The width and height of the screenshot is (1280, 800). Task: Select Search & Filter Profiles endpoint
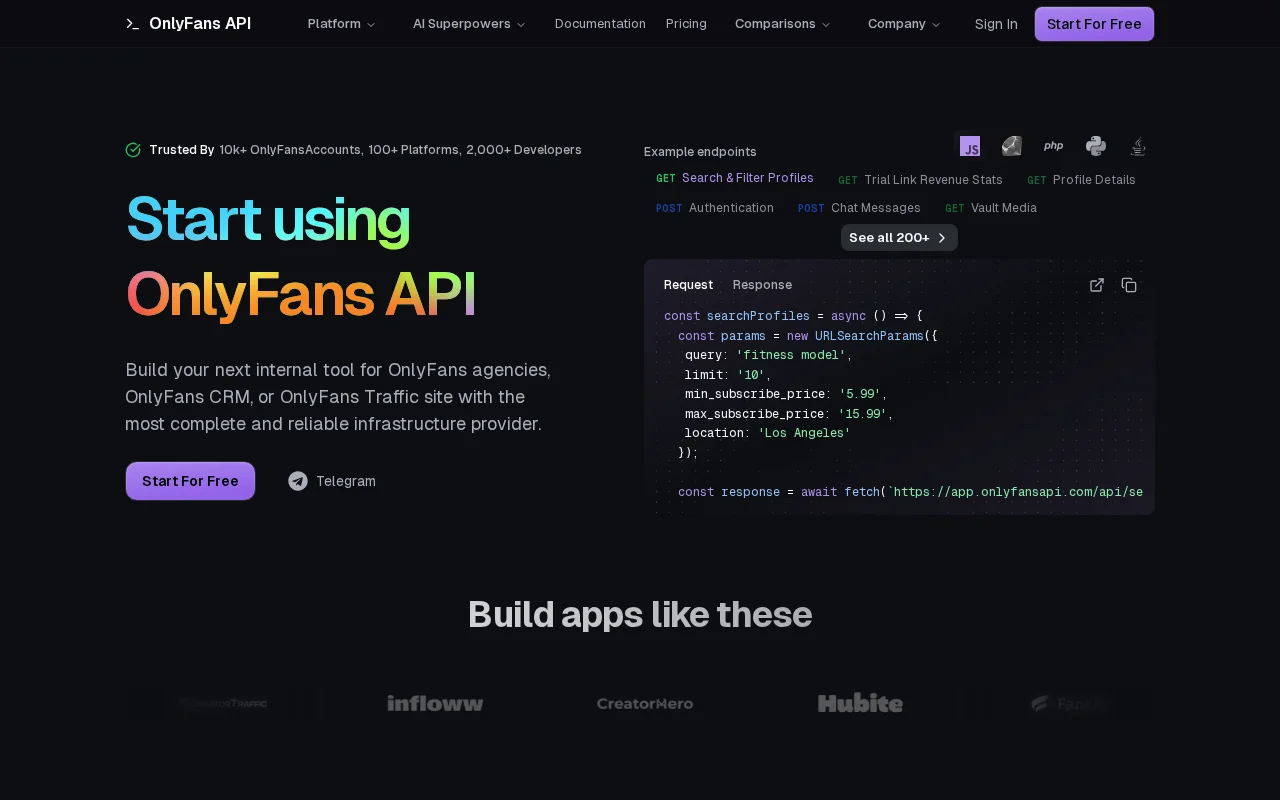735,178
